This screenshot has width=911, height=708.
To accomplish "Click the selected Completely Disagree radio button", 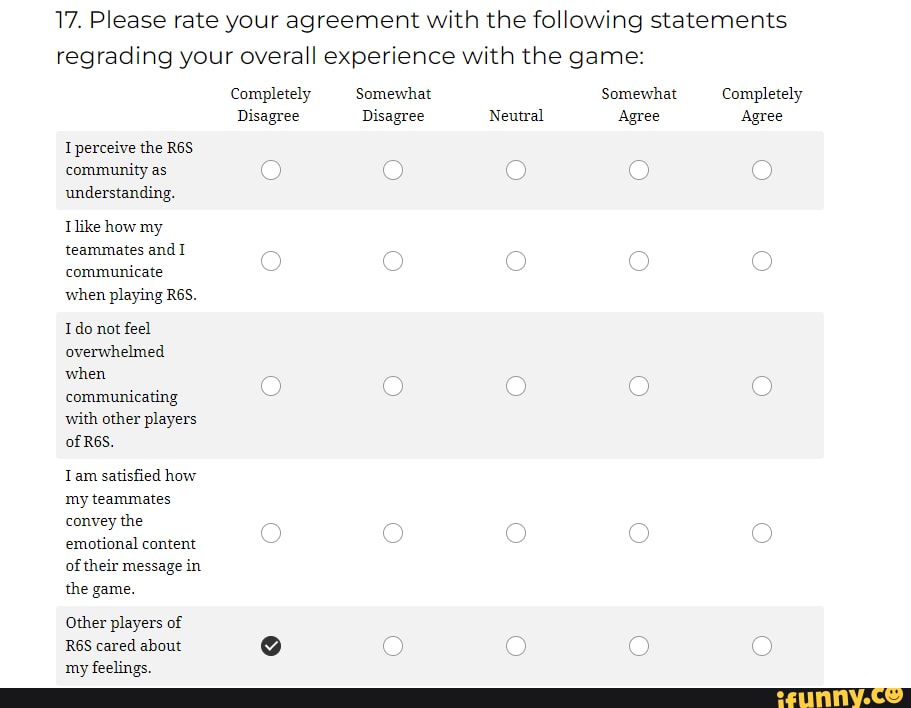I will click(x=271, y=646).
